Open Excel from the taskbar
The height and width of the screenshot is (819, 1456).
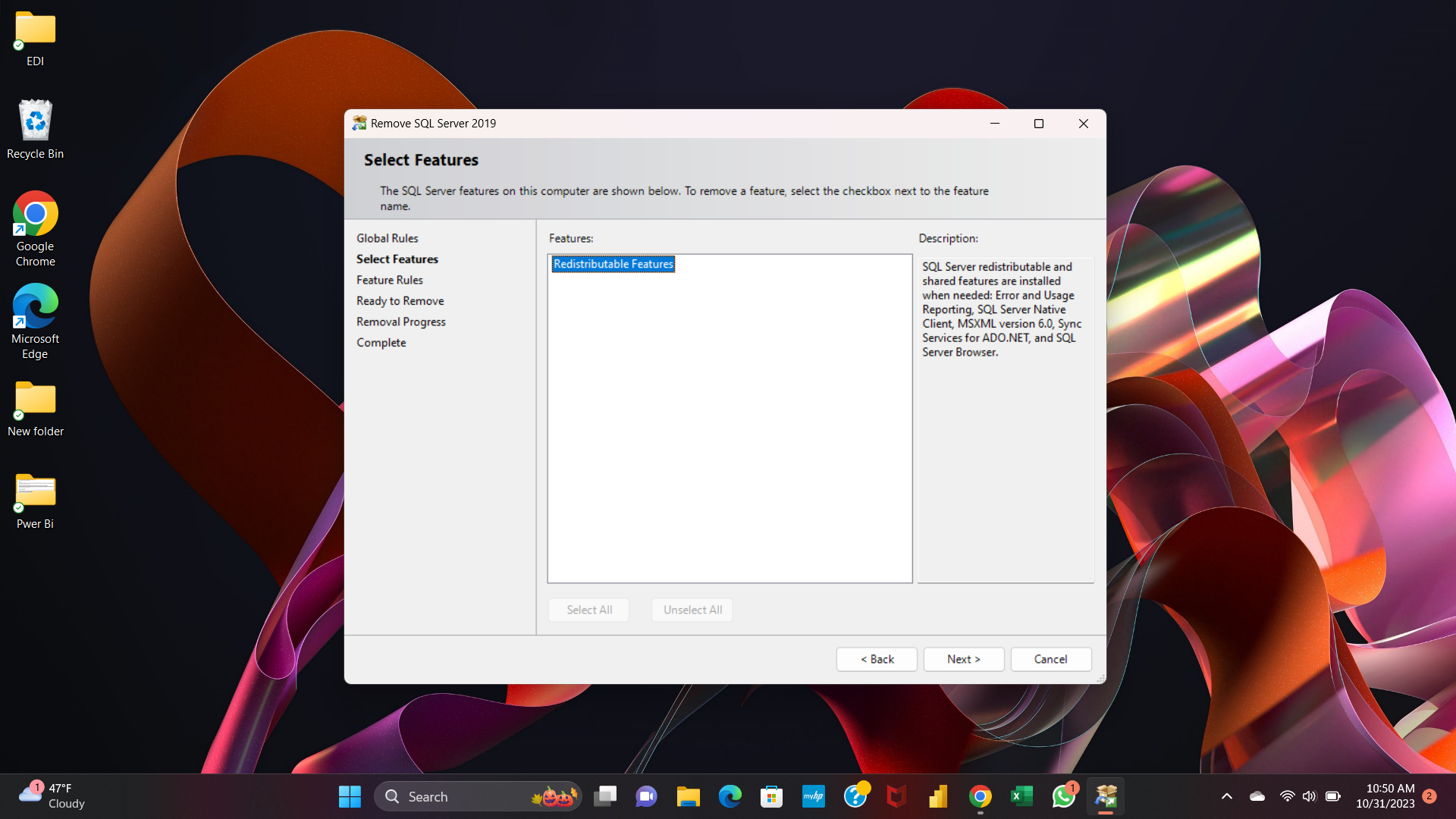pyautogui.click(x=1021, y=796)
